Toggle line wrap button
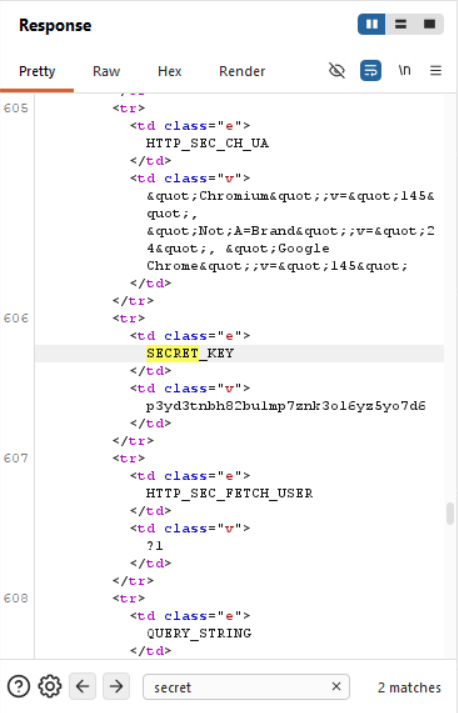The height and width of the screenshot is (713, 458). [371, 70]
